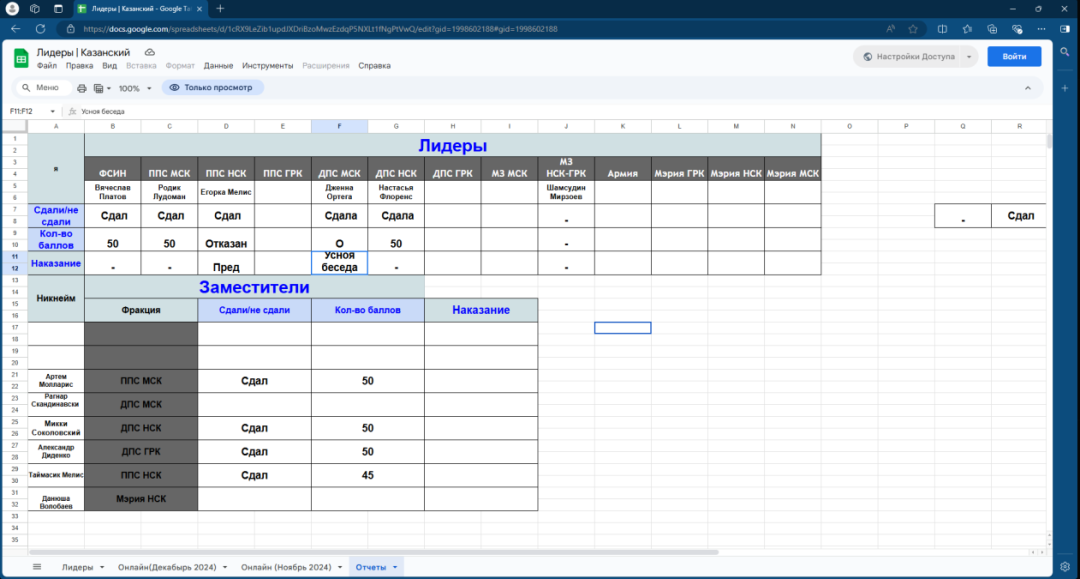Select the Мэрия НСК faction cell in deputies table
The width and height of the screenshot is (1080, 579).
coord(141,498)
